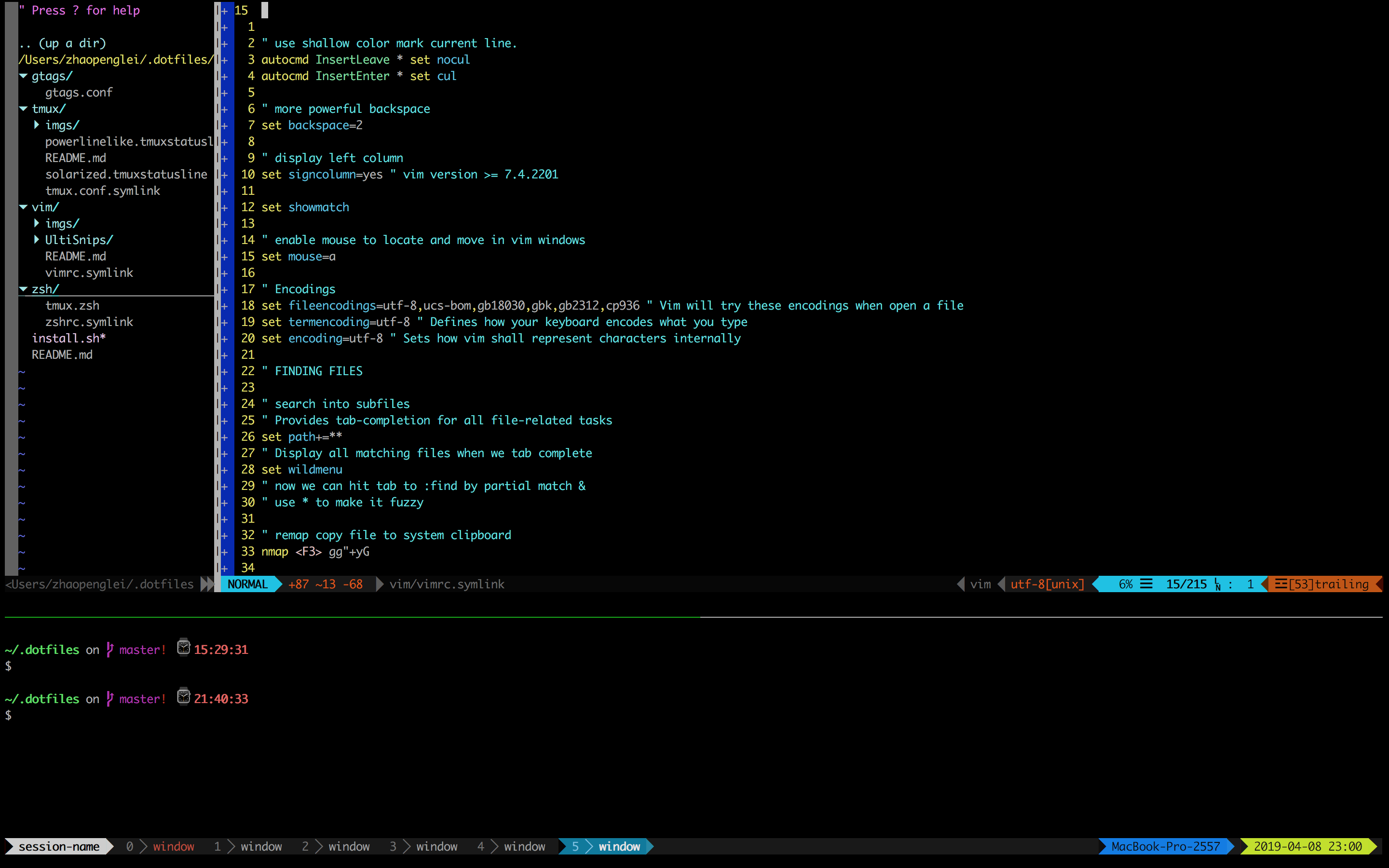The image size is (1389, 868).
Task: Click the +87 ~13 -68 git hunks summary
Action: point(326,584)
